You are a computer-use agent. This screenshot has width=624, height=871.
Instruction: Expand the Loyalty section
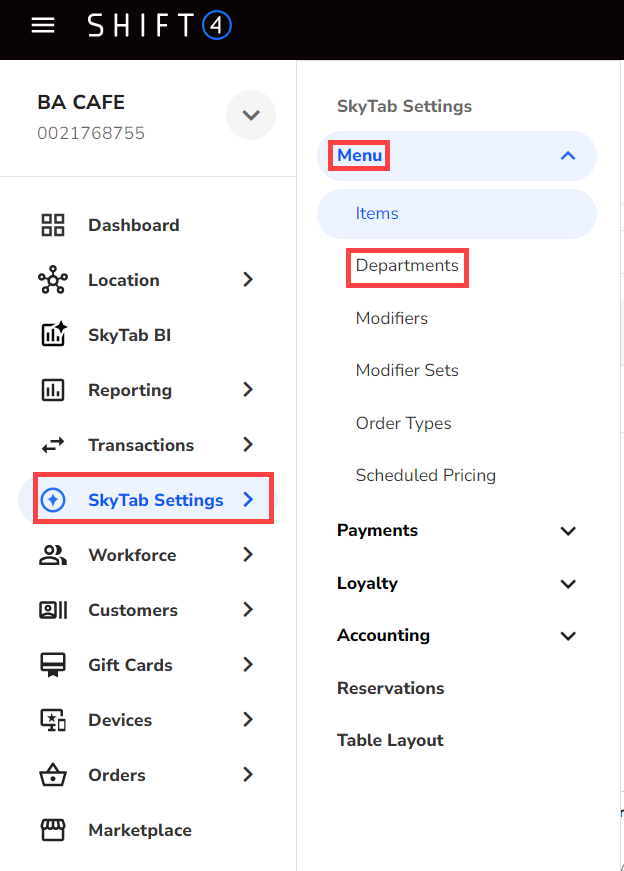pos(568,584)
